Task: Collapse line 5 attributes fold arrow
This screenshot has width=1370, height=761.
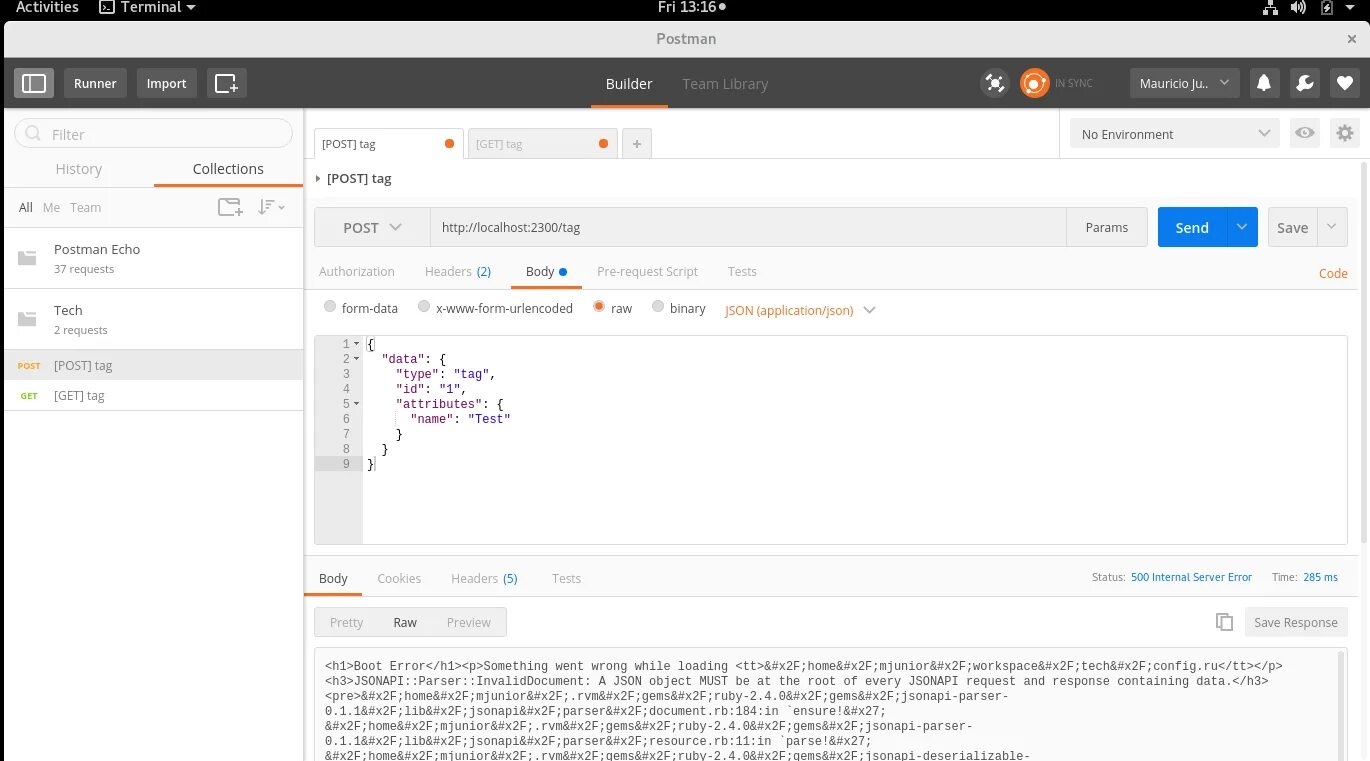Action: pyautogui.click(x=356, y=404)
